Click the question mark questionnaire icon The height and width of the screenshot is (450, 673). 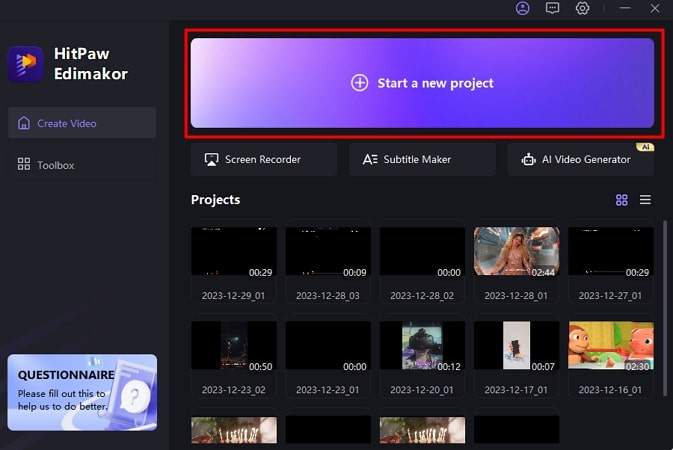[x=137, y=398]
